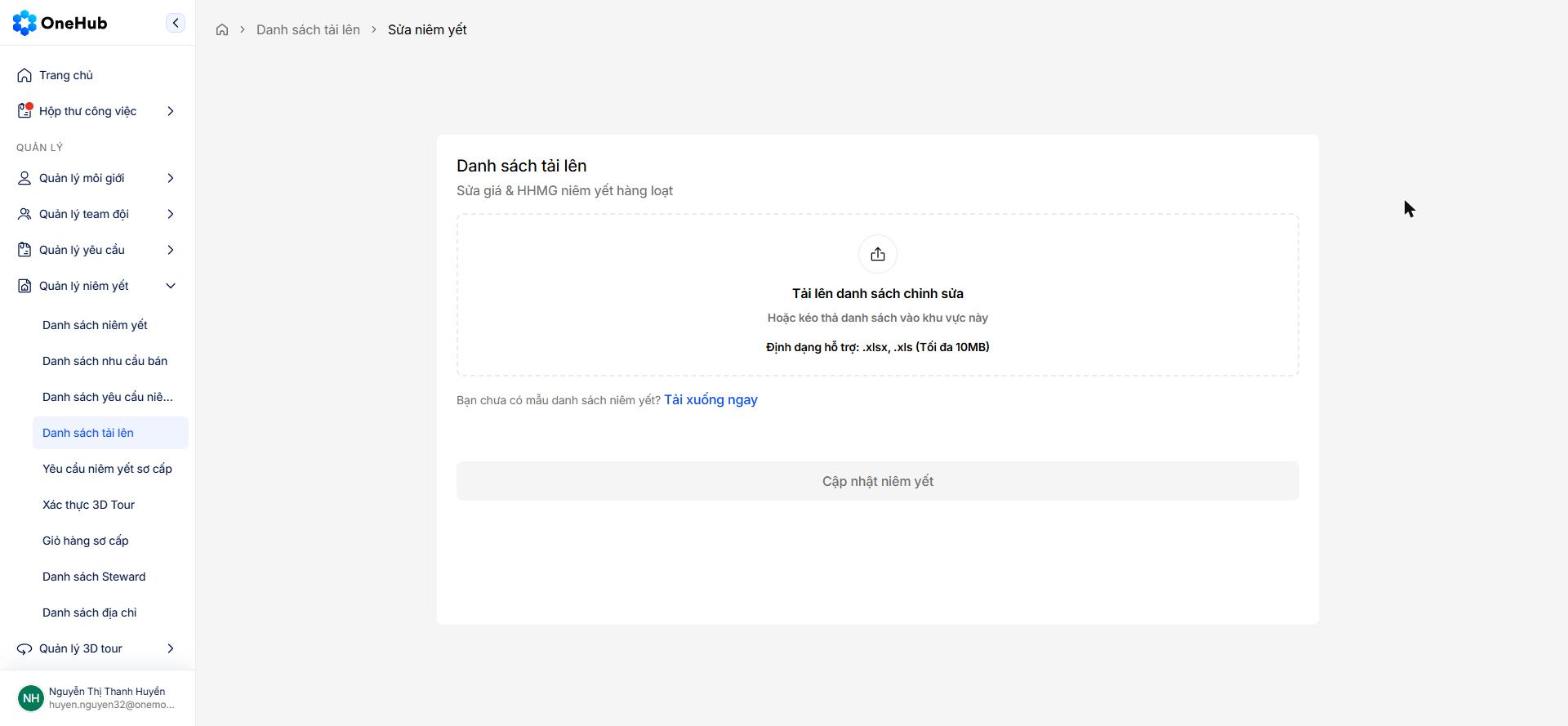Click Sửa niêm yết breadcrumb text
This screenshot has height=726, width=1568.
click(427, 30)
